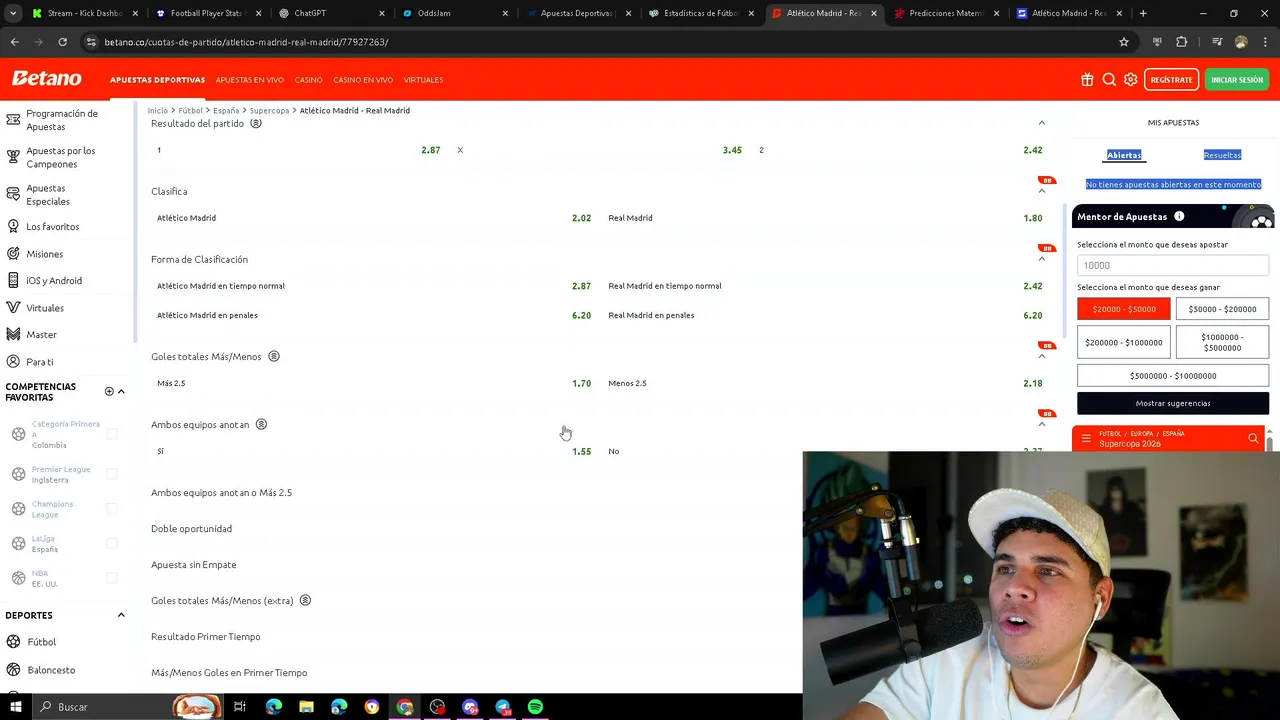Expand Doble oportunidad market
The image size is (1280, 720).
191,529
